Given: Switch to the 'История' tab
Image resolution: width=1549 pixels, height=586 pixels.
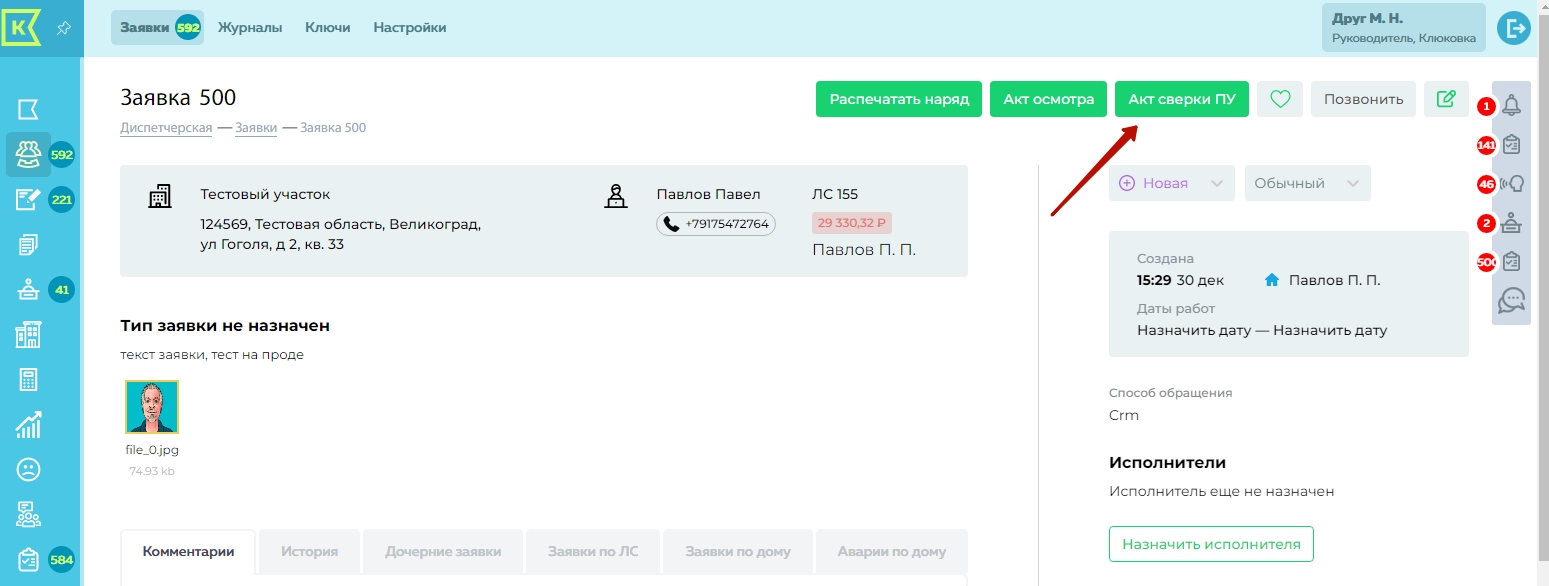Looking at the screenshot, I should point(309,551).
